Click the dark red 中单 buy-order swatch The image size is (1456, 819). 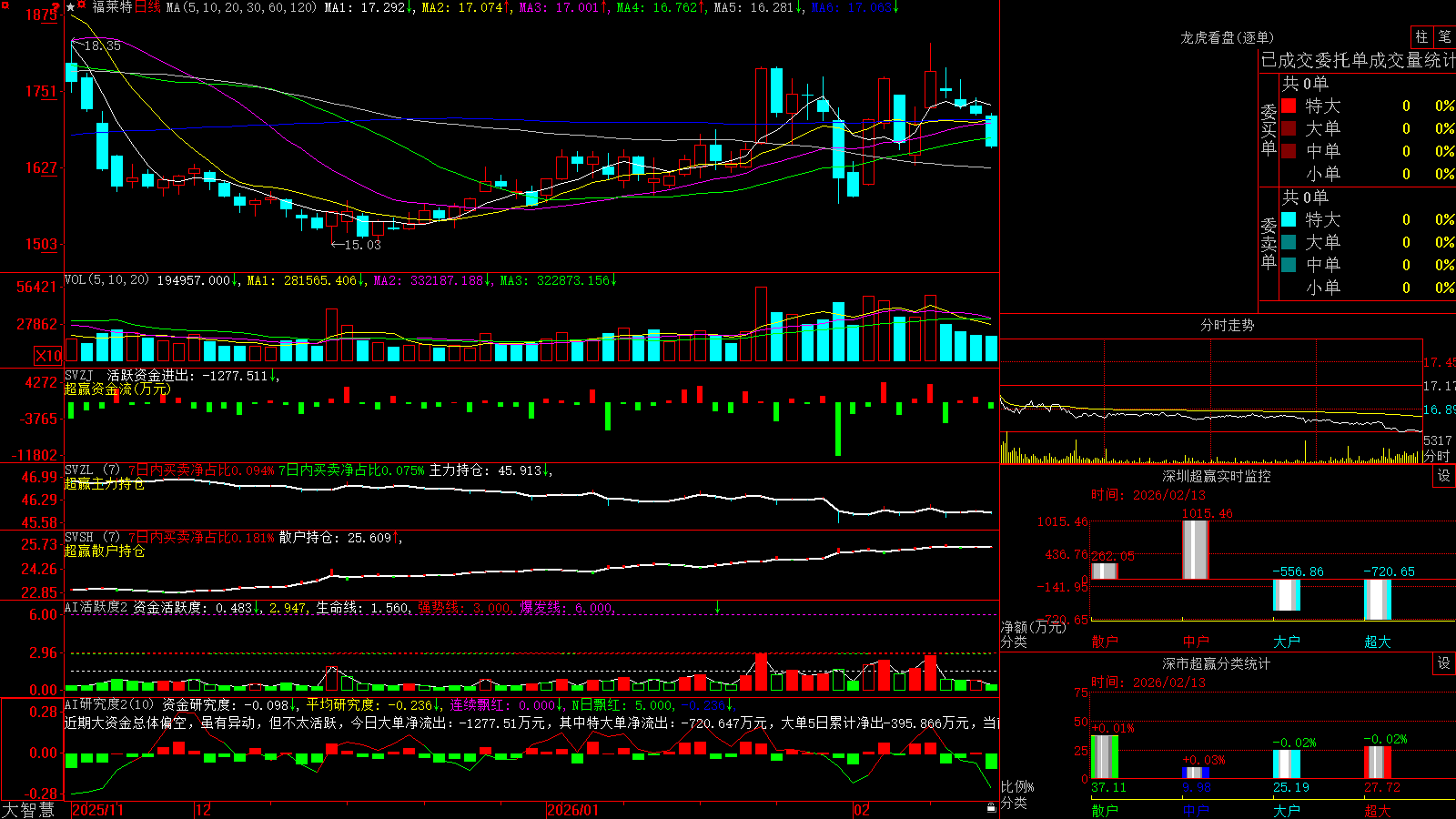(1289, 151)
